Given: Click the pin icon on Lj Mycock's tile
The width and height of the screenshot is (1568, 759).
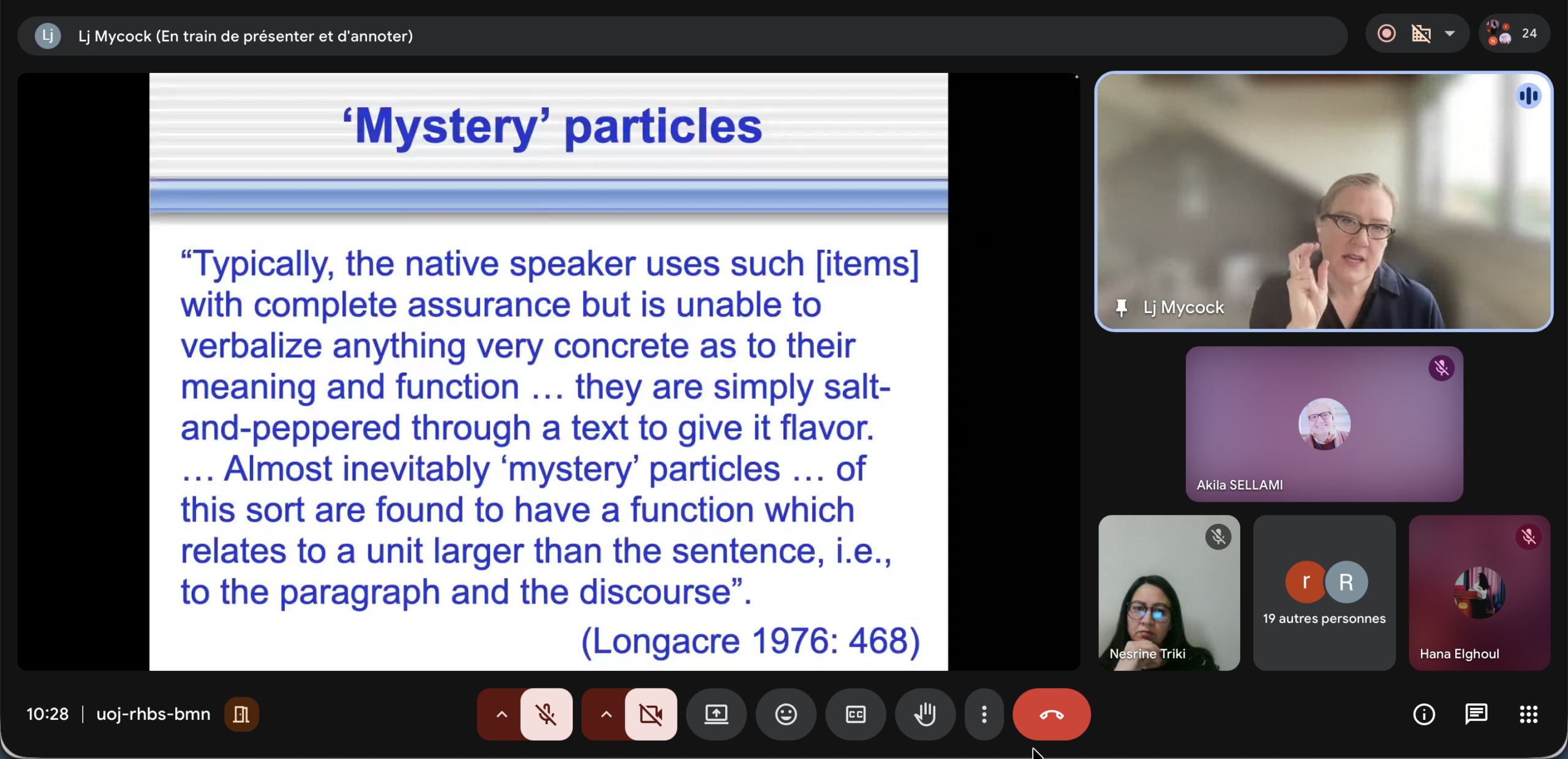Looking at the screenshot, I should coord(1121,308).
